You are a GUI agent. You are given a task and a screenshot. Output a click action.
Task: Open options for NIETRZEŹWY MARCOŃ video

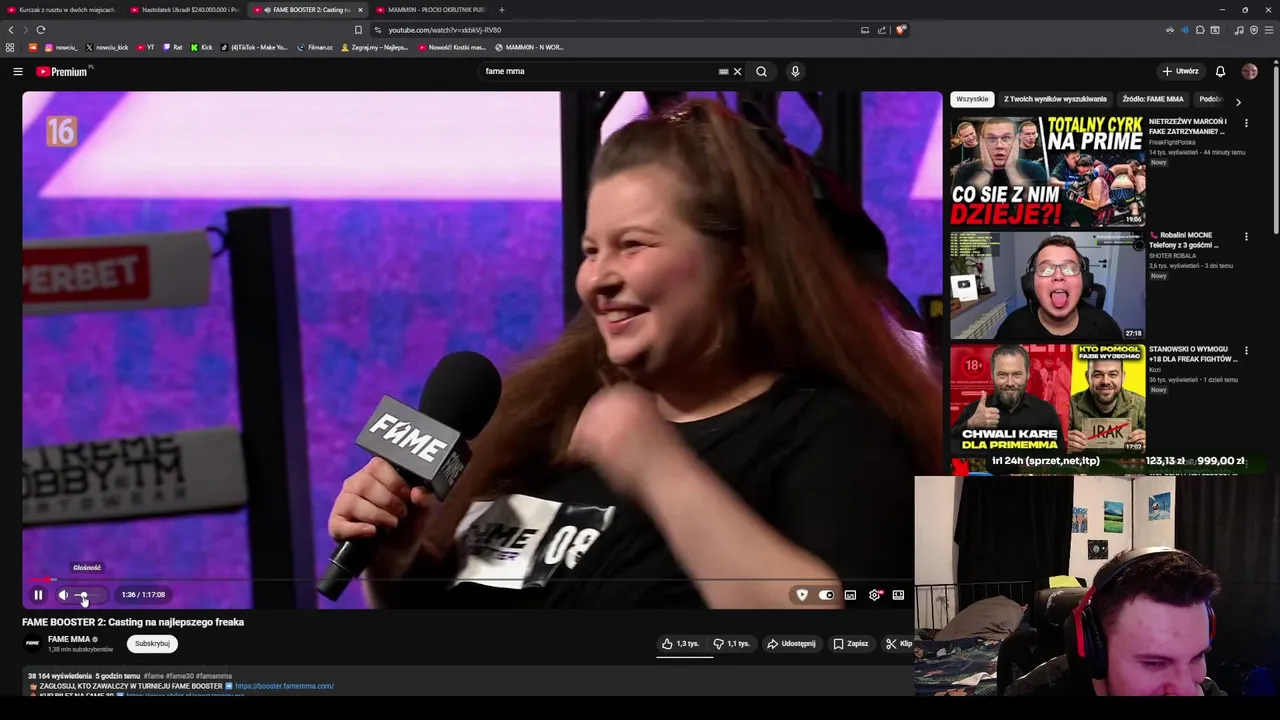click(x=1246, y=123)
